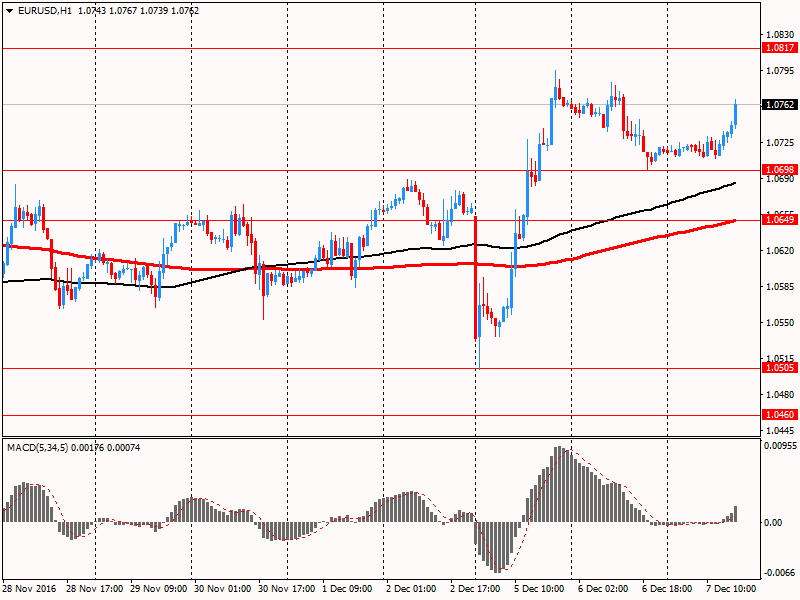Select the -0.0066 MACD scale value
Viewport: 800px width, 600px height.
(780, 572)
